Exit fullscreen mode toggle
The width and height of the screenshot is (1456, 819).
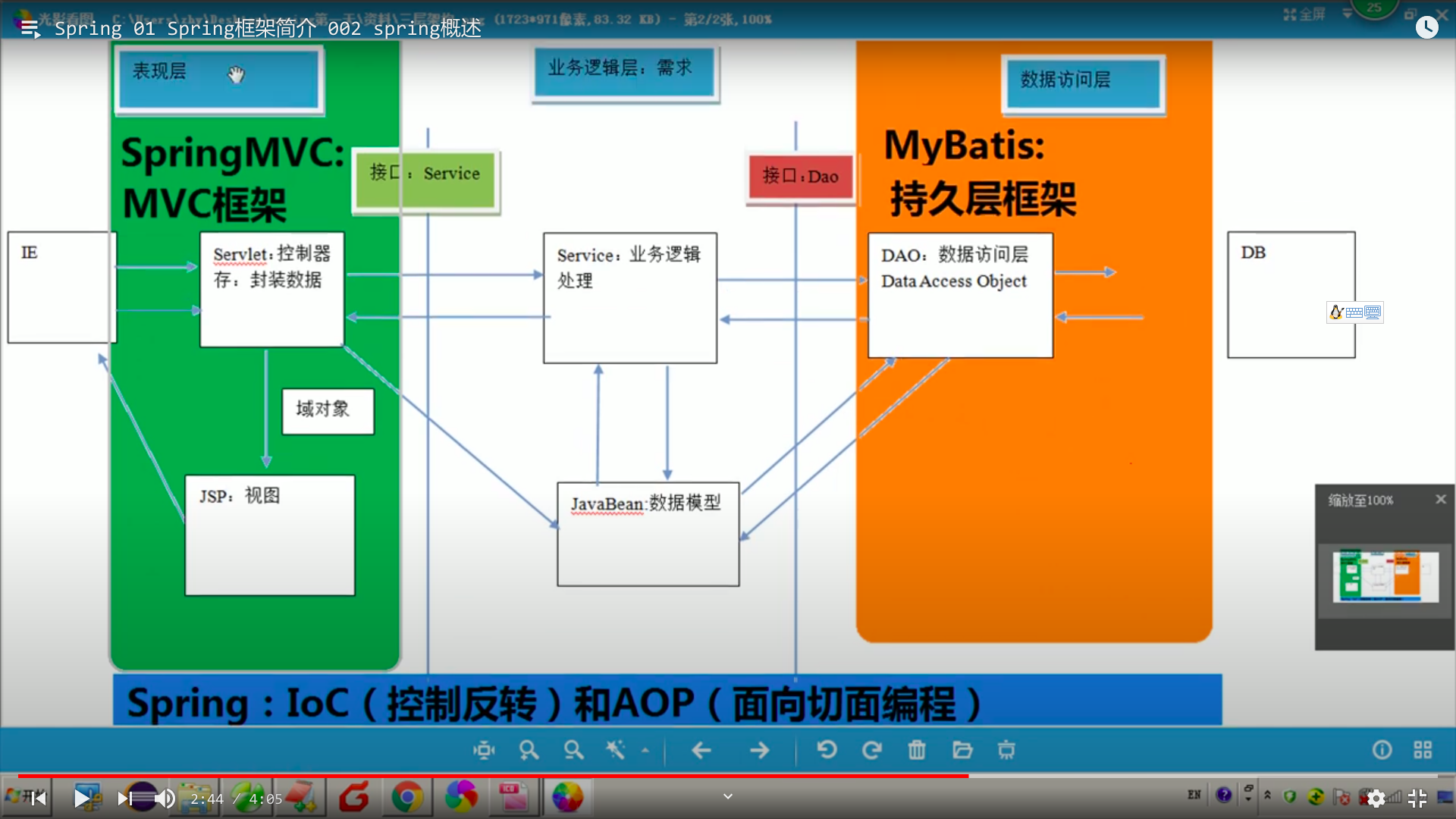(x=1417, y=799)
